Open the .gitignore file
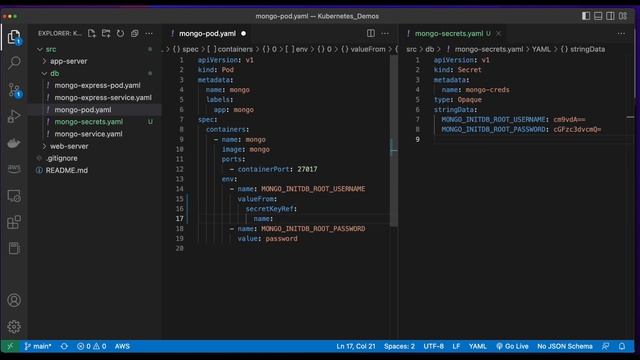Viewport: 640px width, 360px height. pos(62,158)
